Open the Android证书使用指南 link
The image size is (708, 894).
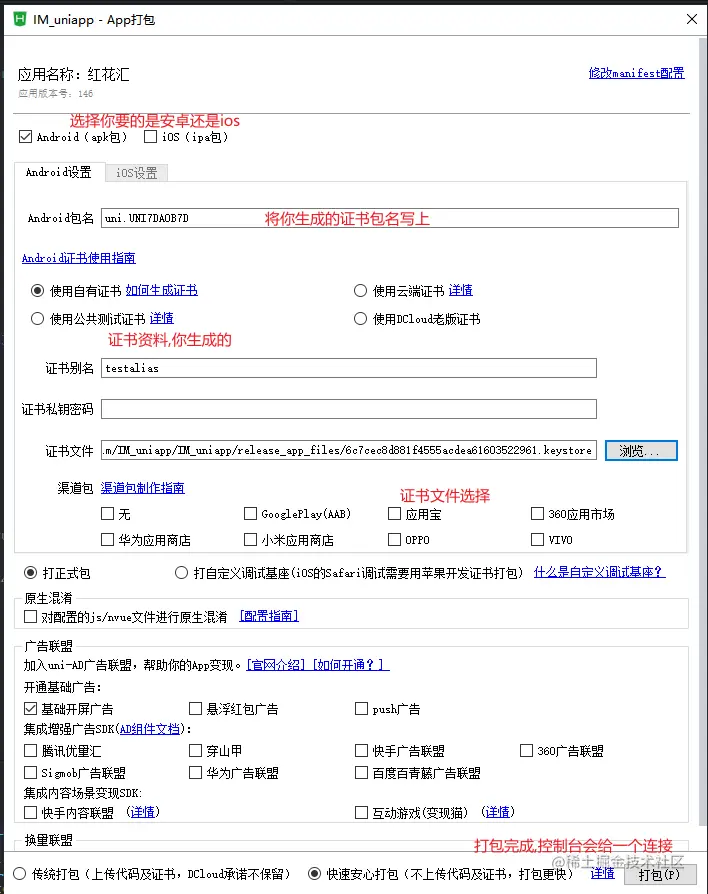(79, 258)
